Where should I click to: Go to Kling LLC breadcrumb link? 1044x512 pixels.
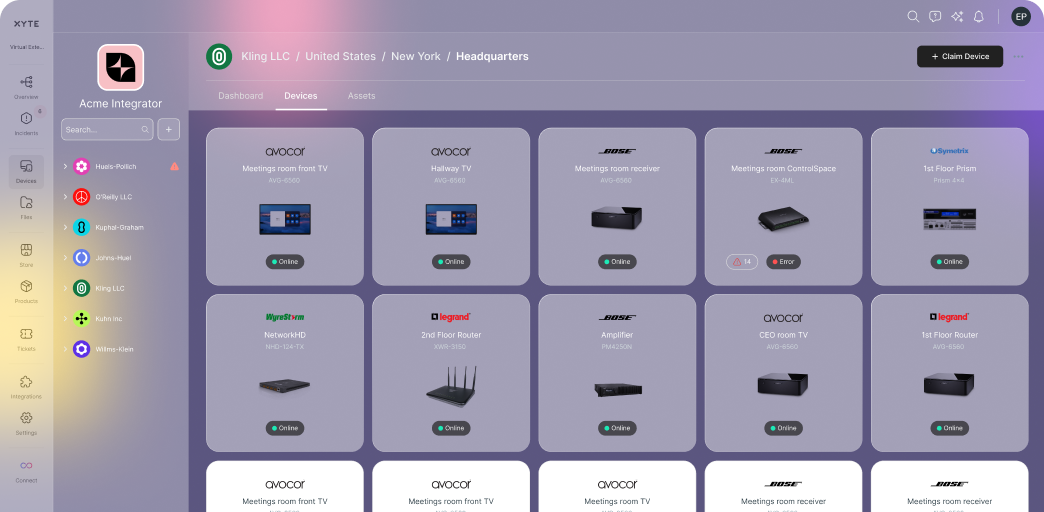(x=266, y=57)
